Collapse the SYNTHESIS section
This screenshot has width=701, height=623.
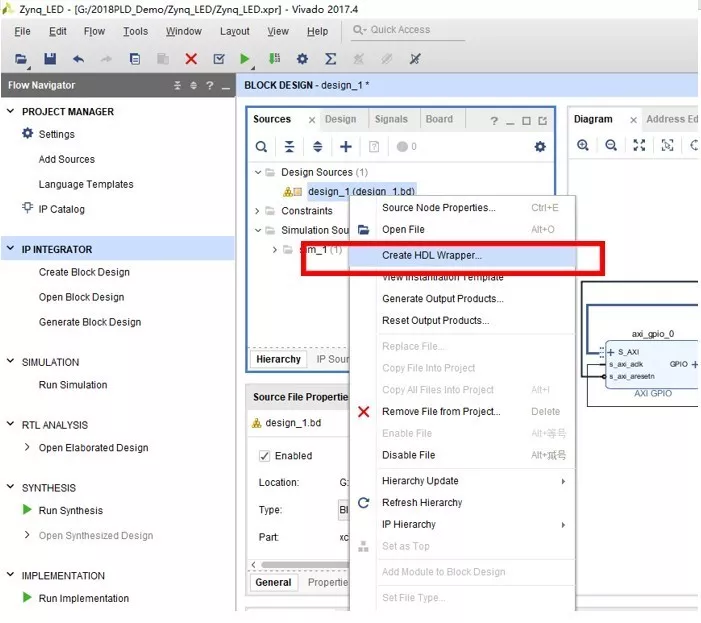(x=11, y=486)
